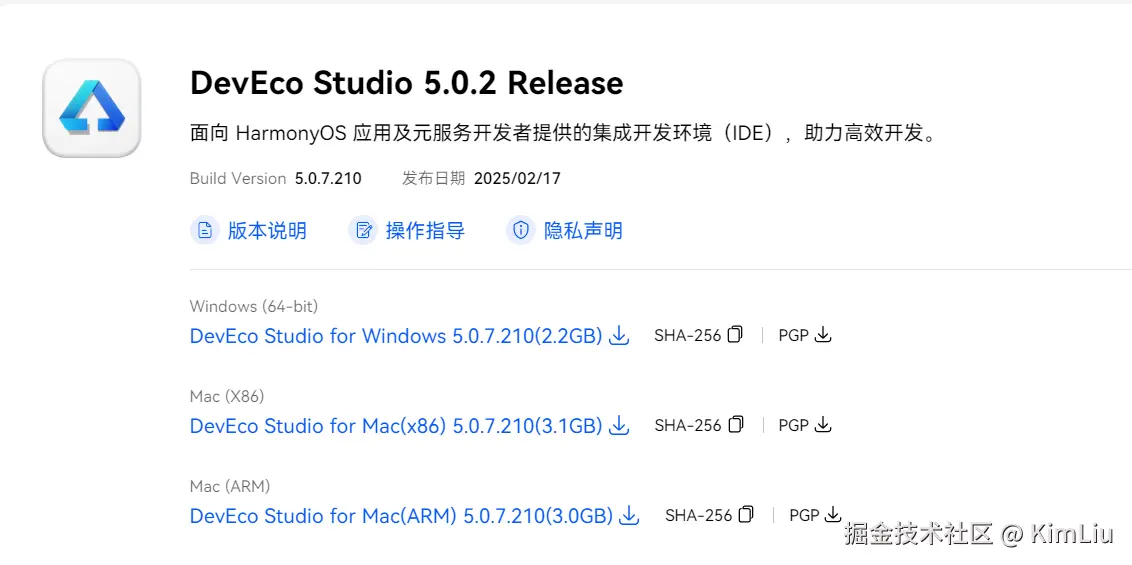Download PGP signature for Mac x86 build
Screen dimensions: 1132x565
823,425
